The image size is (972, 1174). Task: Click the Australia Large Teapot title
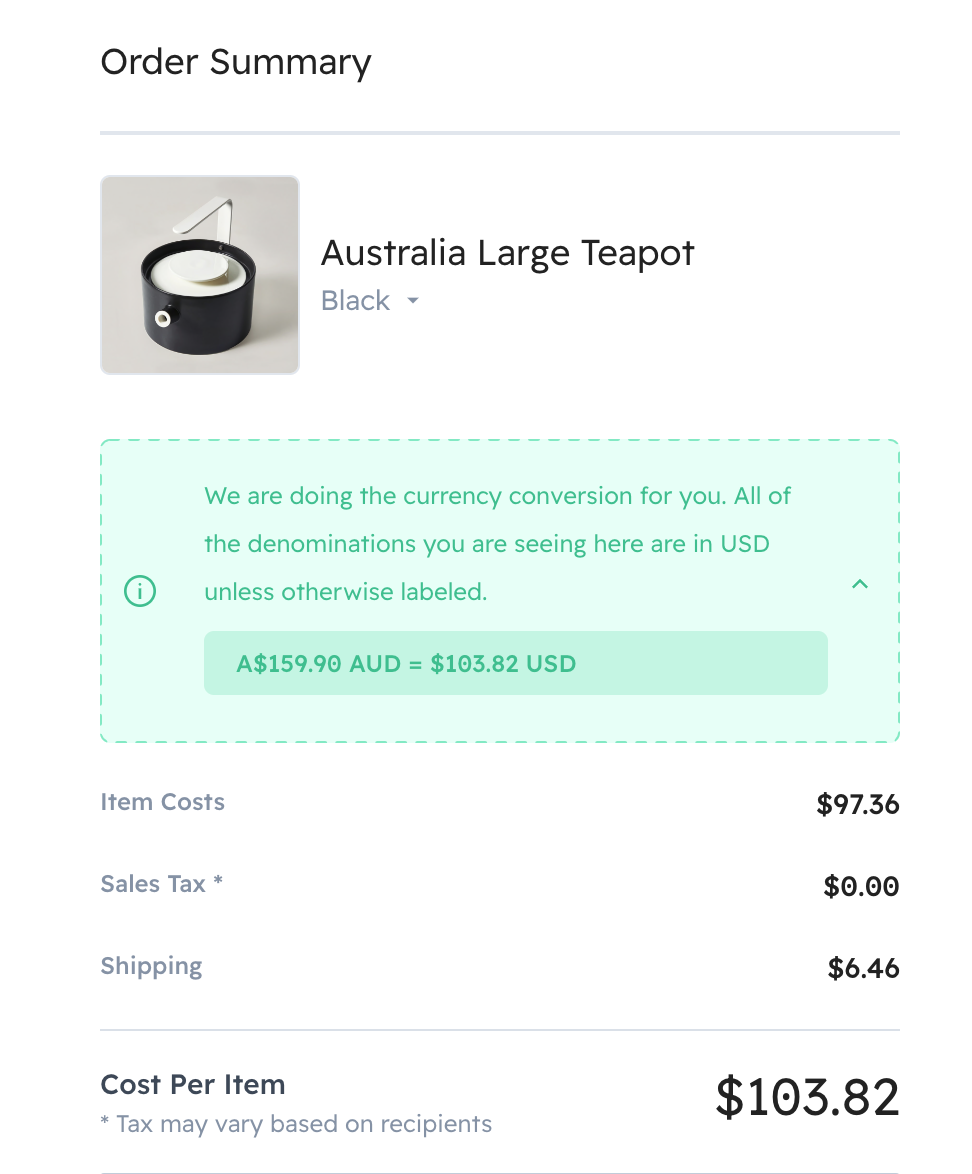[x=507, y=253]
